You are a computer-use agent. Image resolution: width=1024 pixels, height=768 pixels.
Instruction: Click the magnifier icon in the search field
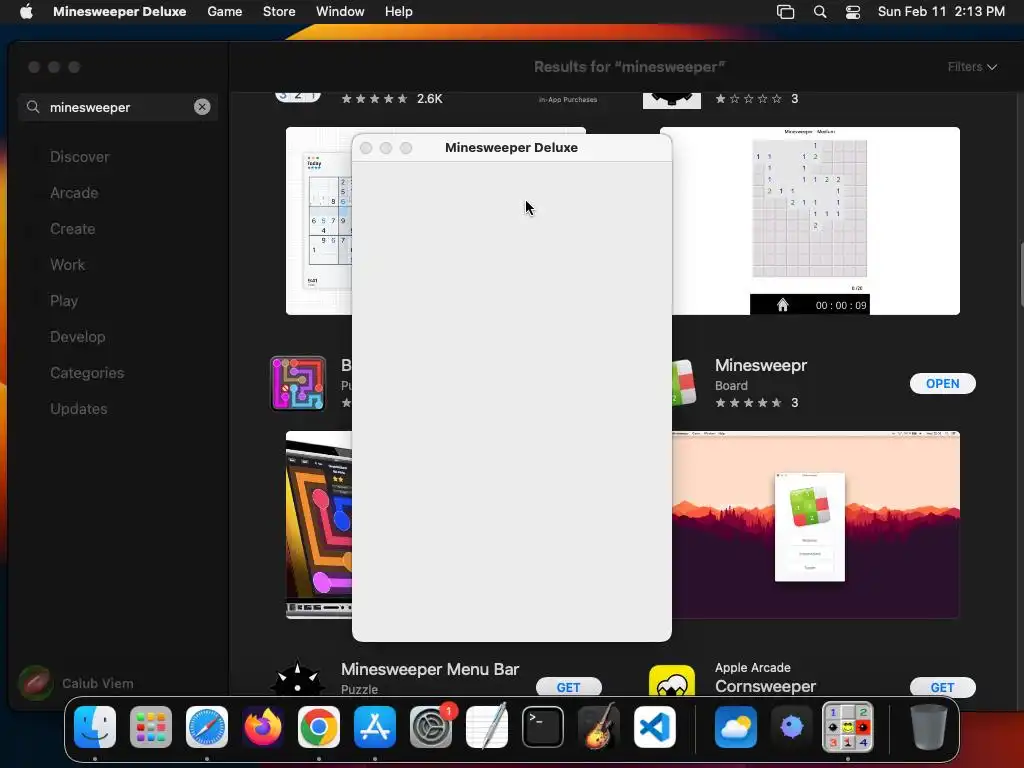point(33,106)
